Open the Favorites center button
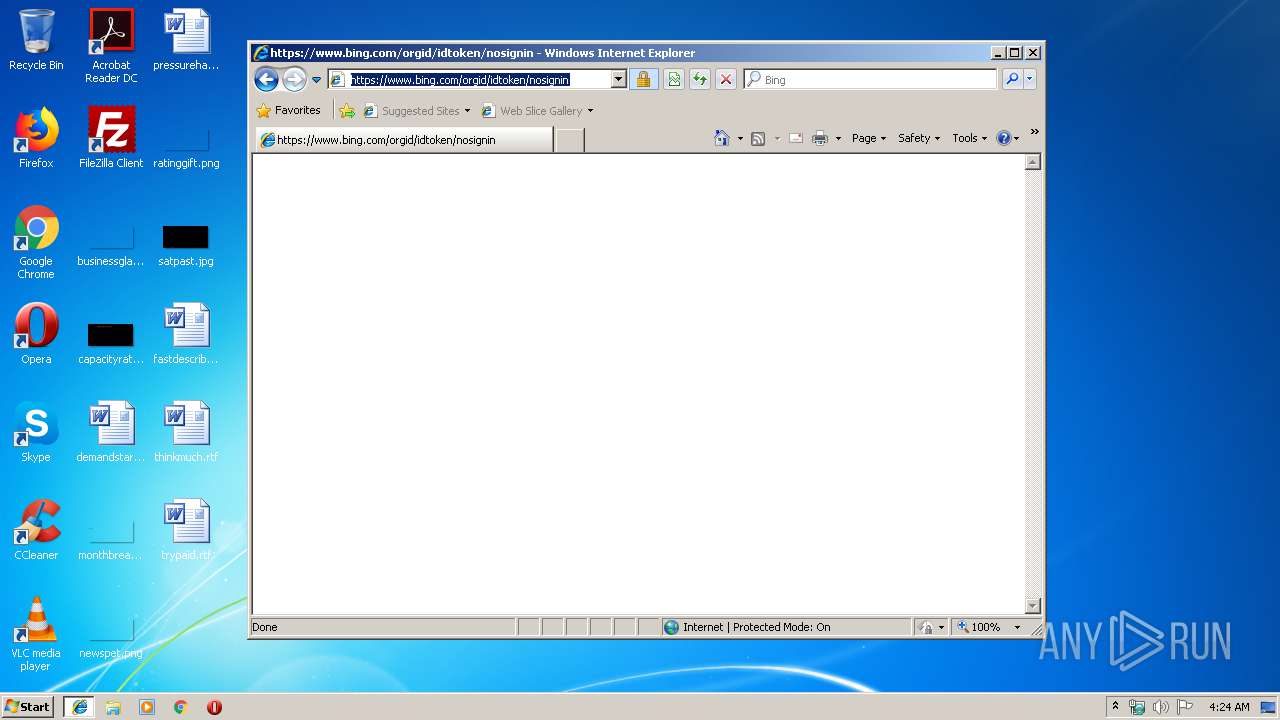The width and height of the screenshot is (1280, 720). click(x=289, y=110)
